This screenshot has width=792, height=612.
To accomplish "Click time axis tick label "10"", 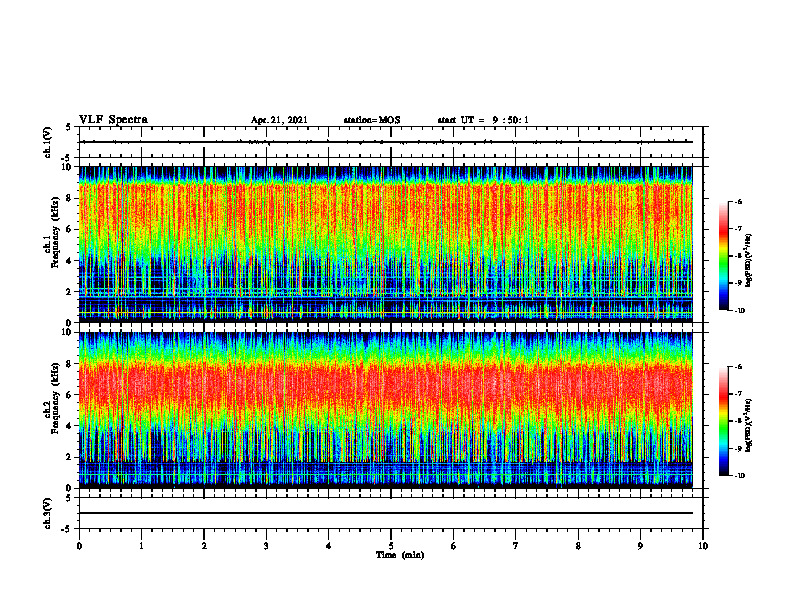I will pyautogui.click(x=703, y=546).
